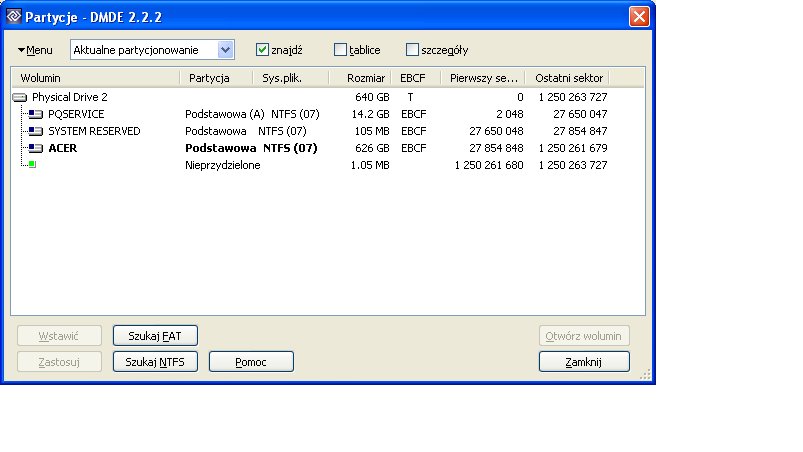Click last sector value 27 854 847
This screenshot has width=803, height=452.
point(580,131)
